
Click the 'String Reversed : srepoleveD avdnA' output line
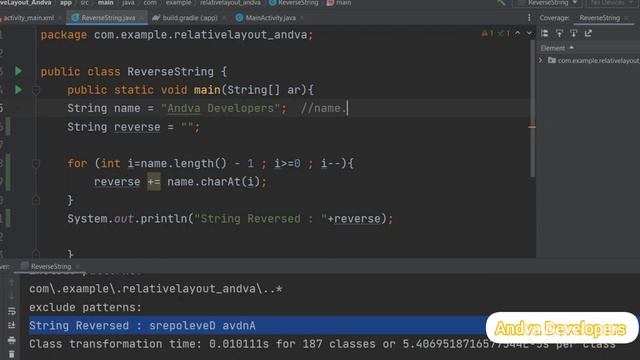click(142, 326)
